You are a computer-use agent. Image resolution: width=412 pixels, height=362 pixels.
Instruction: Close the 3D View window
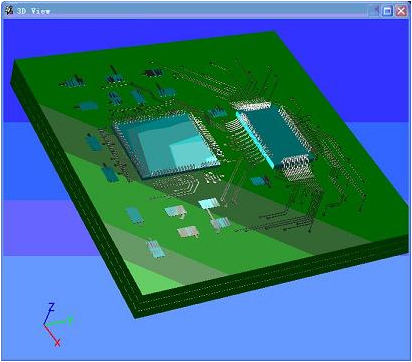pyautogui.click(x=401, y=11)
